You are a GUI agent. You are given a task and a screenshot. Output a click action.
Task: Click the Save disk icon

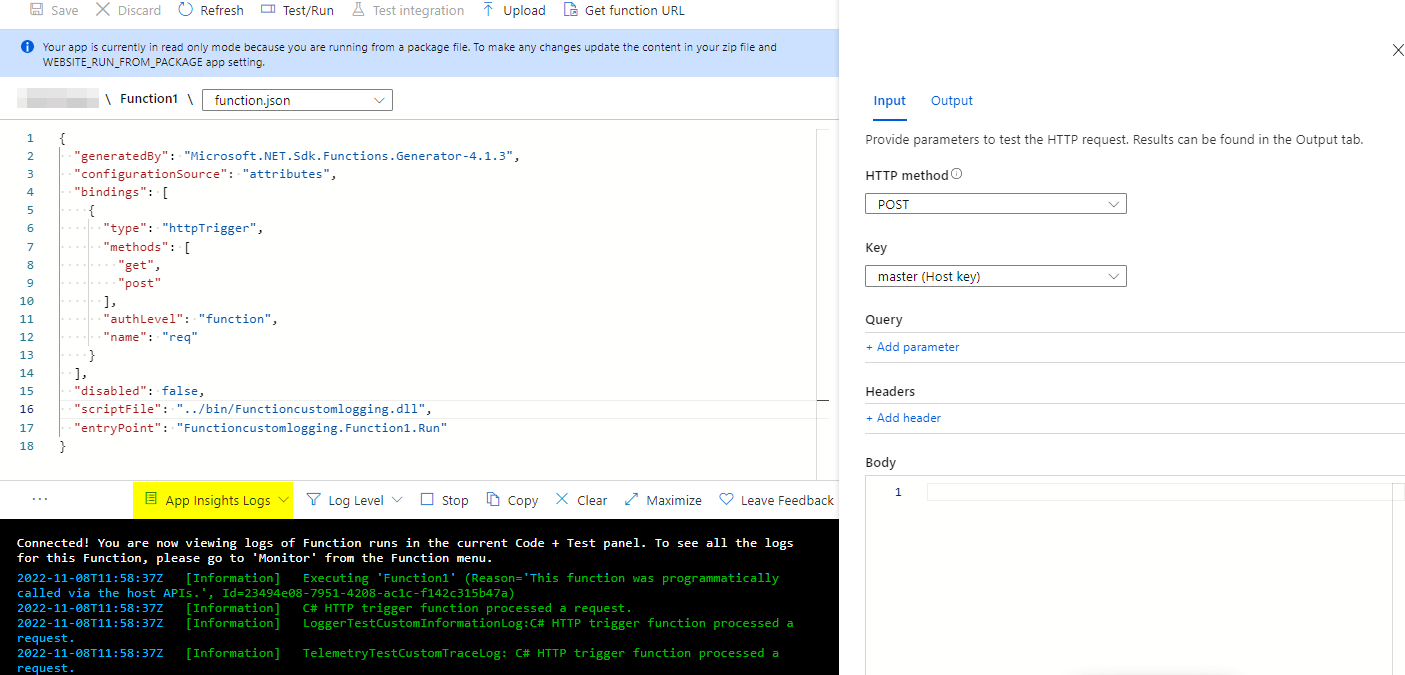click(x=36, y=10)
